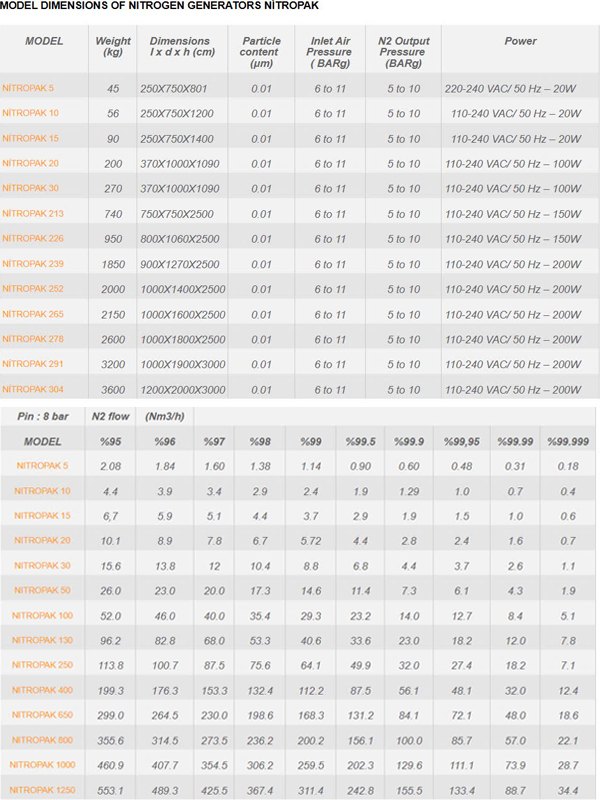Select the NITROPAK 130 flow row label
This screenshot has height=800, width=600.
42,640
